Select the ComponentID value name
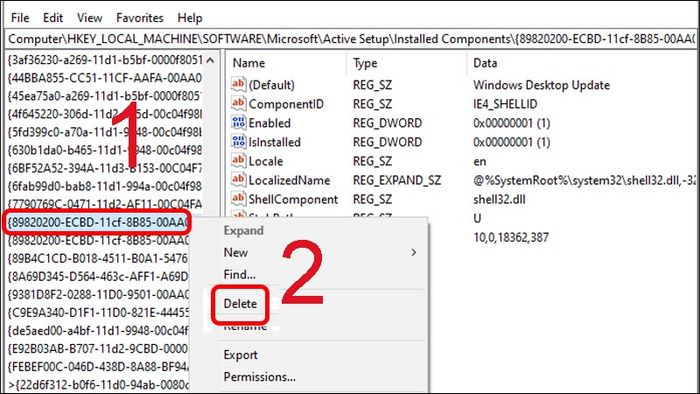Screen dimensions: 700x394 click(286, 104)
